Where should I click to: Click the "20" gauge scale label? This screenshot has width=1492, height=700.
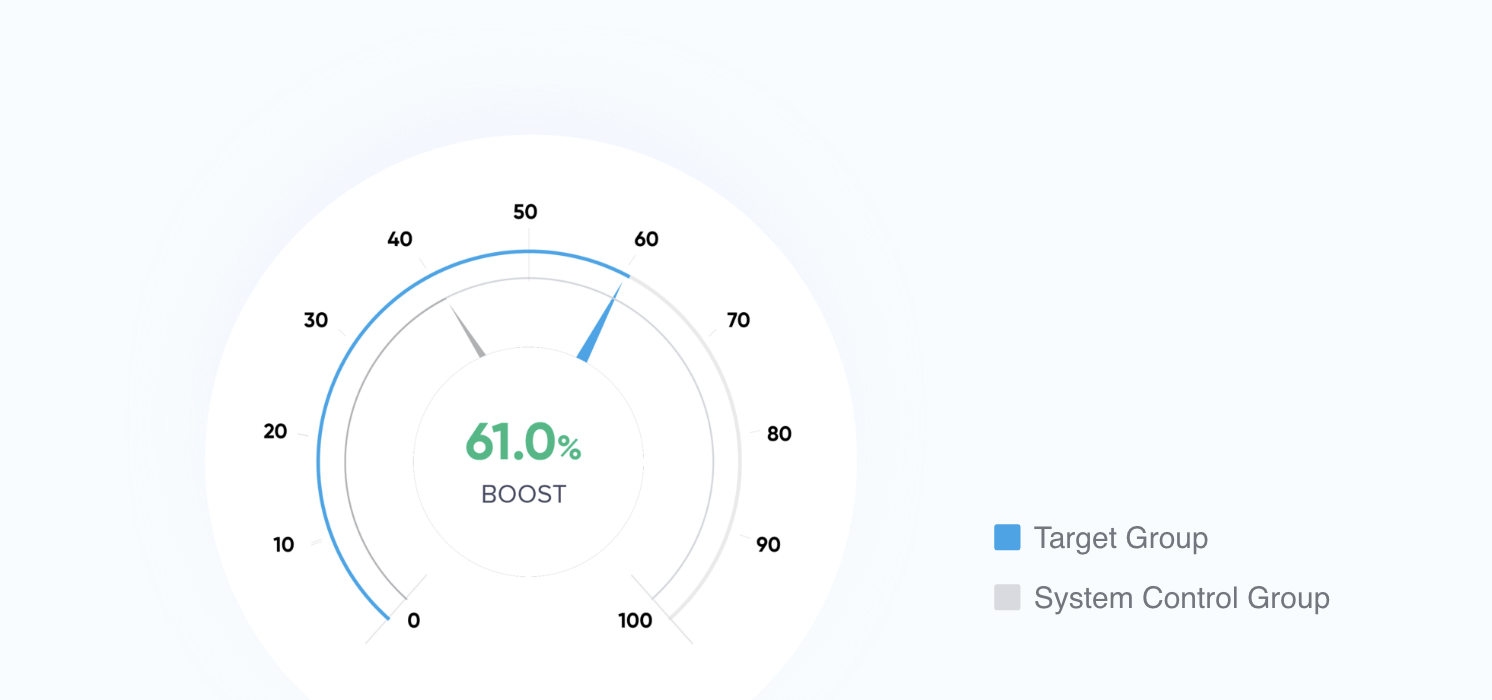[275, 432]
